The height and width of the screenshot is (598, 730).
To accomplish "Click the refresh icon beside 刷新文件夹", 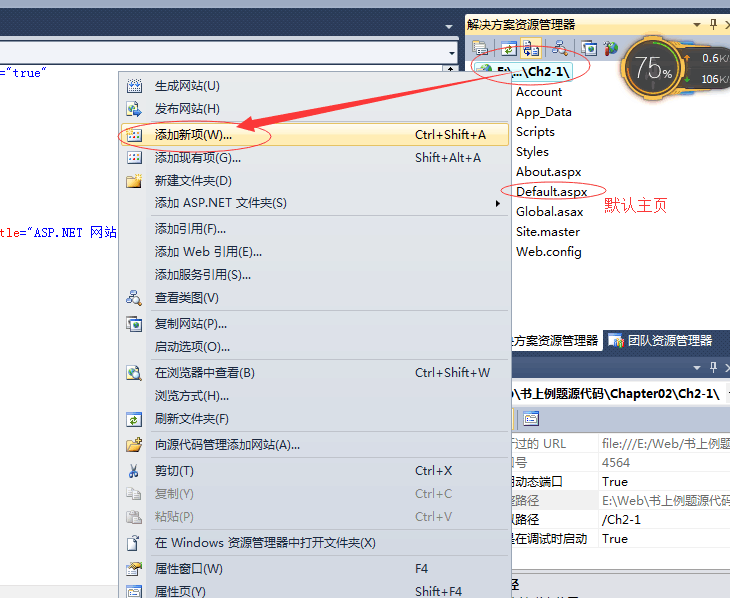I will point(134,419).
